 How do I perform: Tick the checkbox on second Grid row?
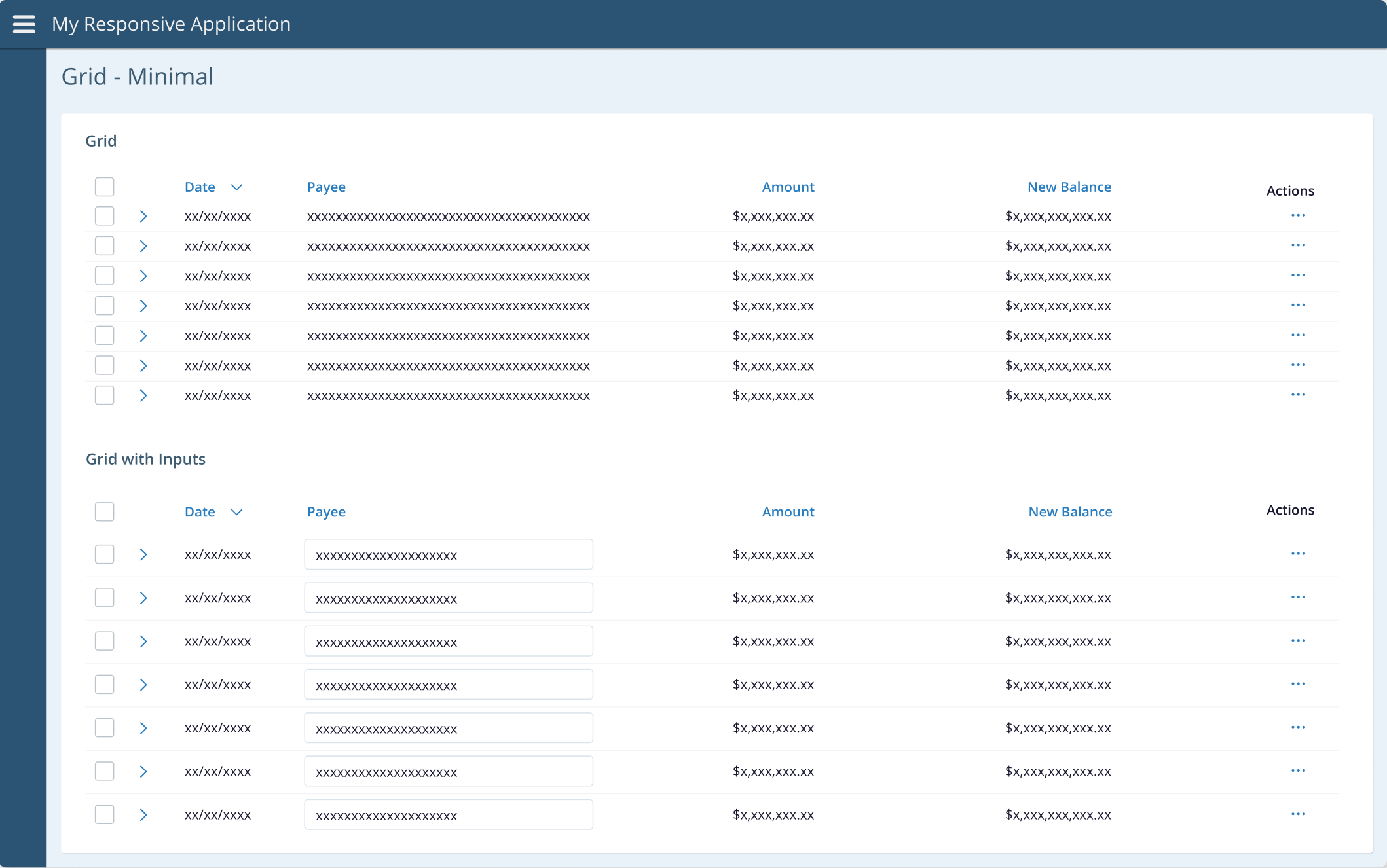click(104, 246)
